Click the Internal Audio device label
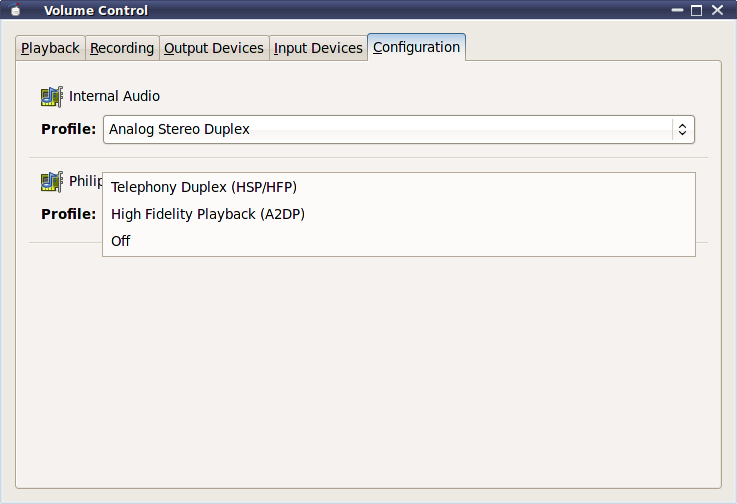The height and width of the screenshot is (504, 737). (114, 96)
